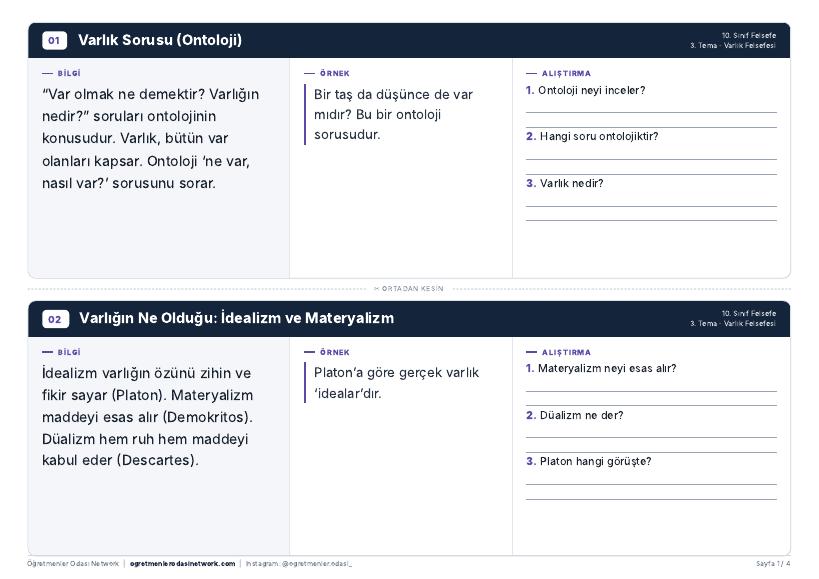Image resolution: width=819 pixels, height=579 pixels.
Task: Click the 'Öğretmenler Odası Network' footer text
Action: click(x=73, y=563)
